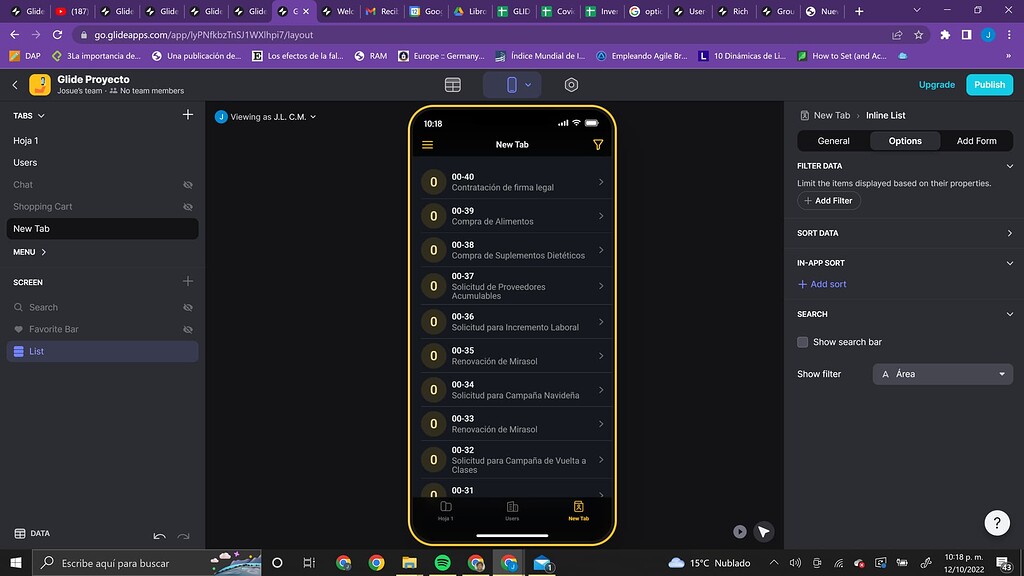Show the hidden Shopping Cart tab
This screenshot has height=576, width=1024.
[186, 206]
